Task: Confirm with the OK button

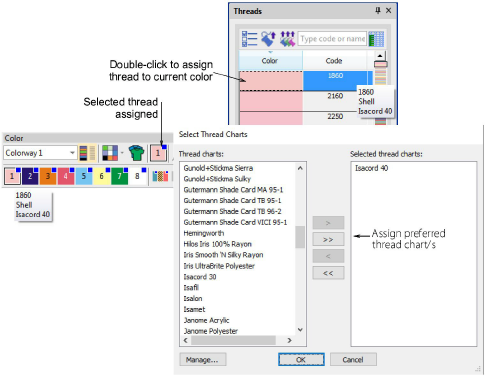Action: click(x=301, y=360)
